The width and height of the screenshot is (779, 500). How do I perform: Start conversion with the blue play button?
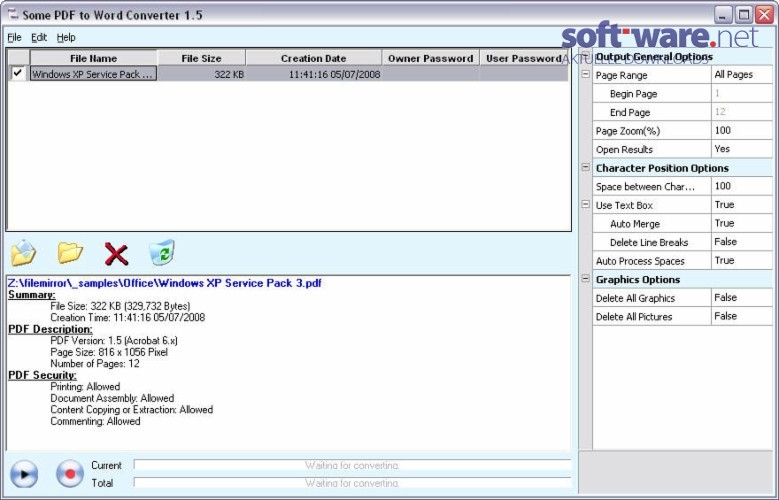pyautogui.click(x=24, y=474)
